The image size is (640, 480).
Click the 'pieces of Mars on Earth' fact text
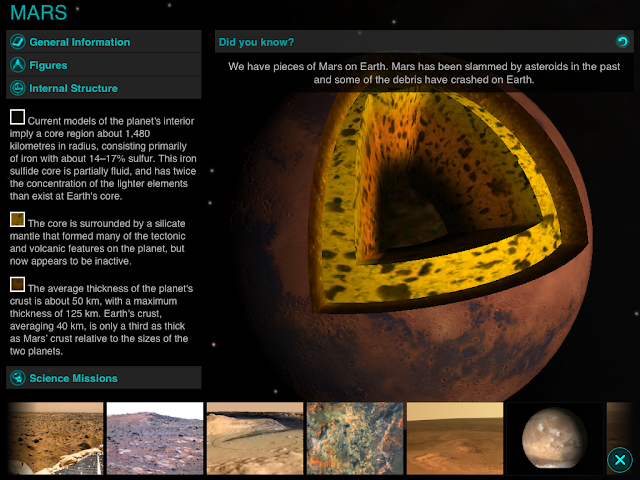pos(424,73)
